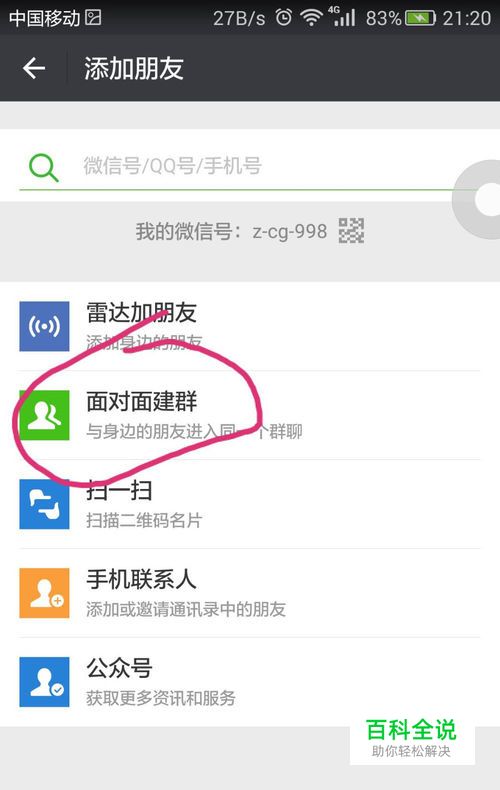
Task: Tap the Wi-Fi status bar icon
Action: coord(311,19)
